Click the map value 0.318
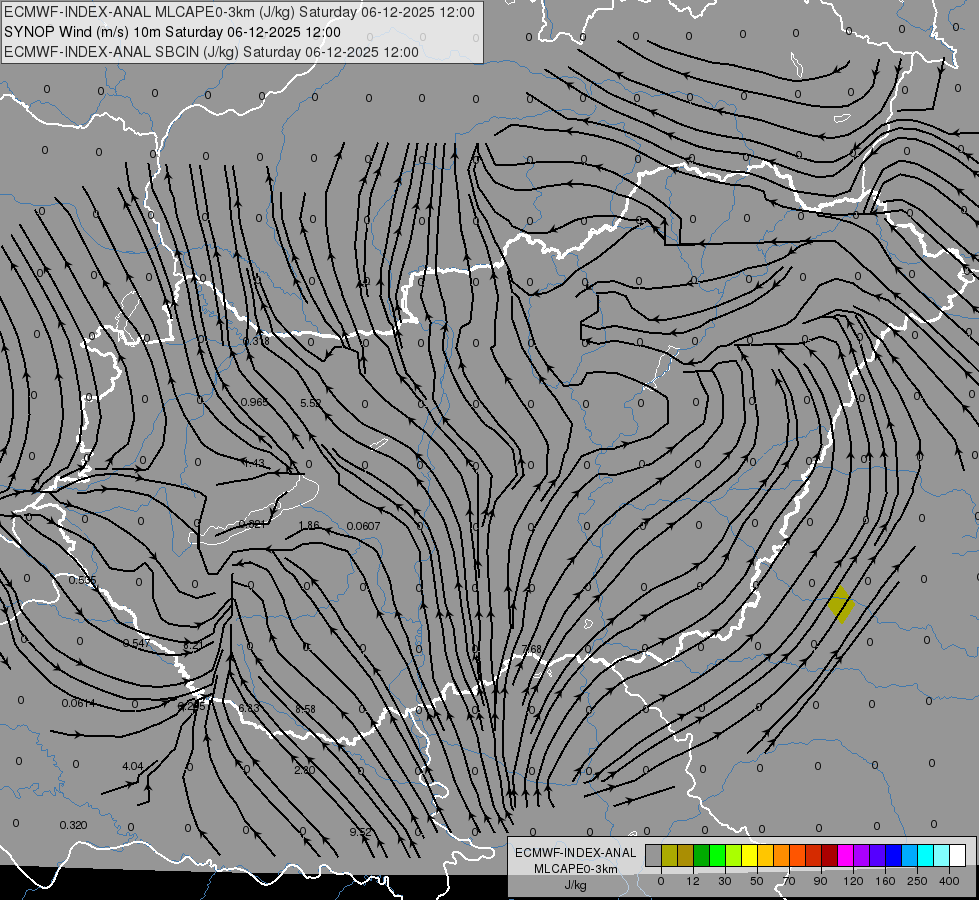This screenshot has height=900, width=979. point(256,341)
